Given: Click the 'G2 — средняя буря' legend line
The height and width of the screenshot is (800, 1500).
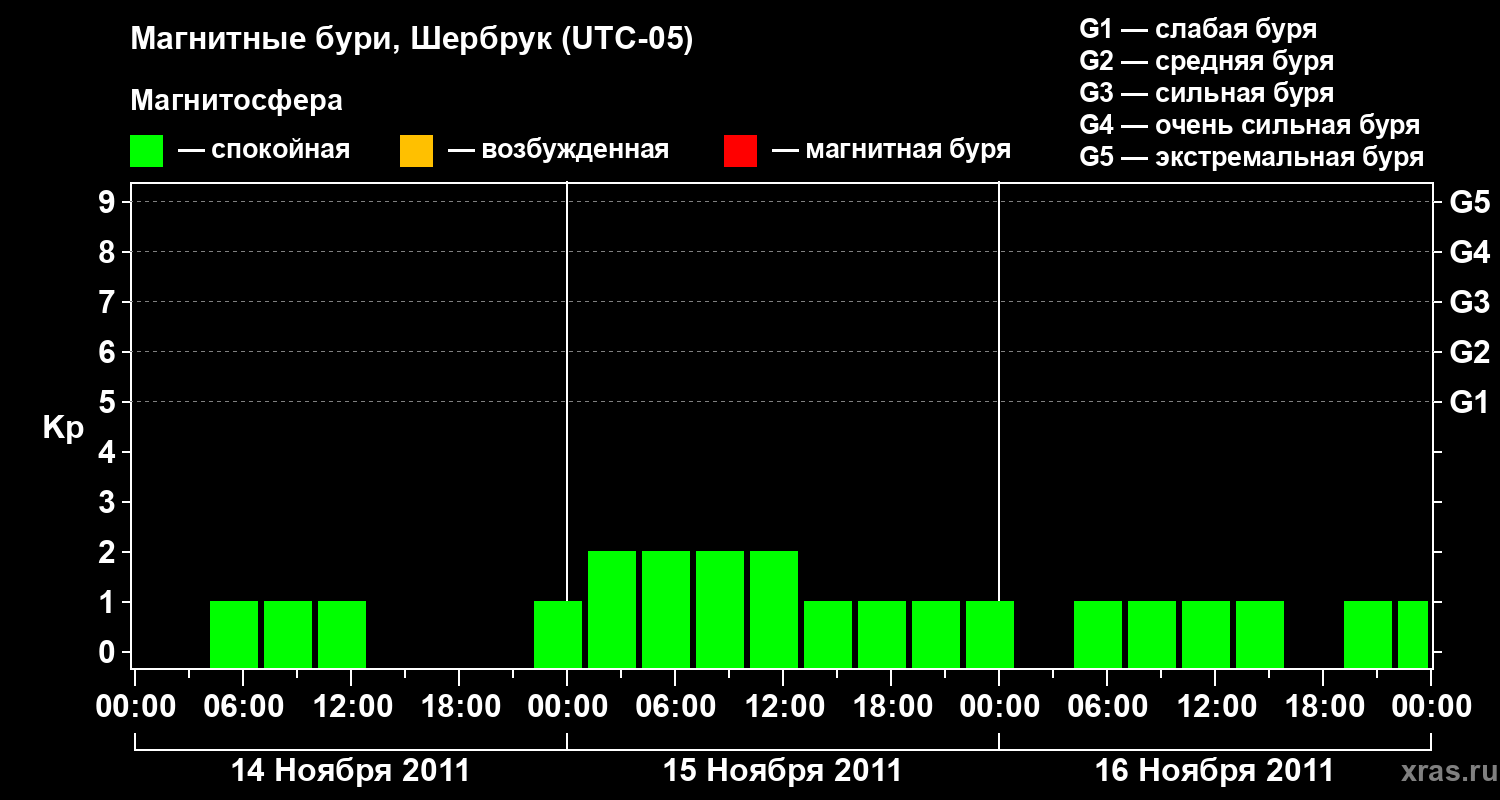Looking at the screenshot, I should (1206, 61).
